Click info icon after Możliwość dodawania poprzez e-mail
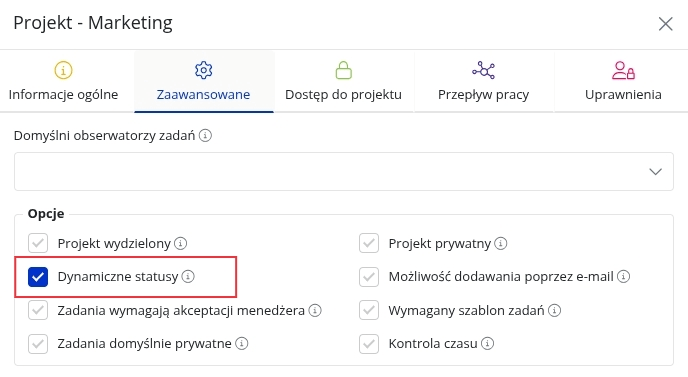This screenshot has height=377, width=688. pos(624,276)
